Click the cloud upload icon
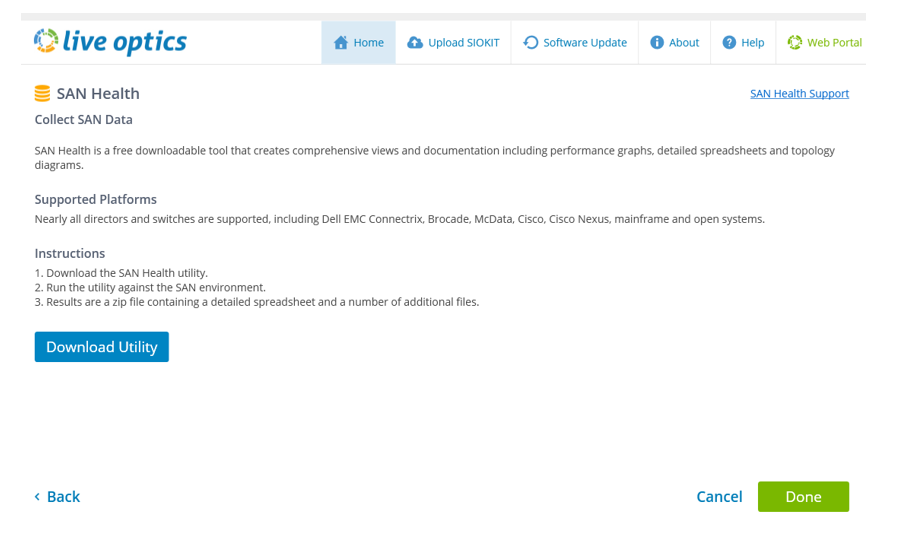Viewport: 914px width, 533px height. click(x=415, y=43)
